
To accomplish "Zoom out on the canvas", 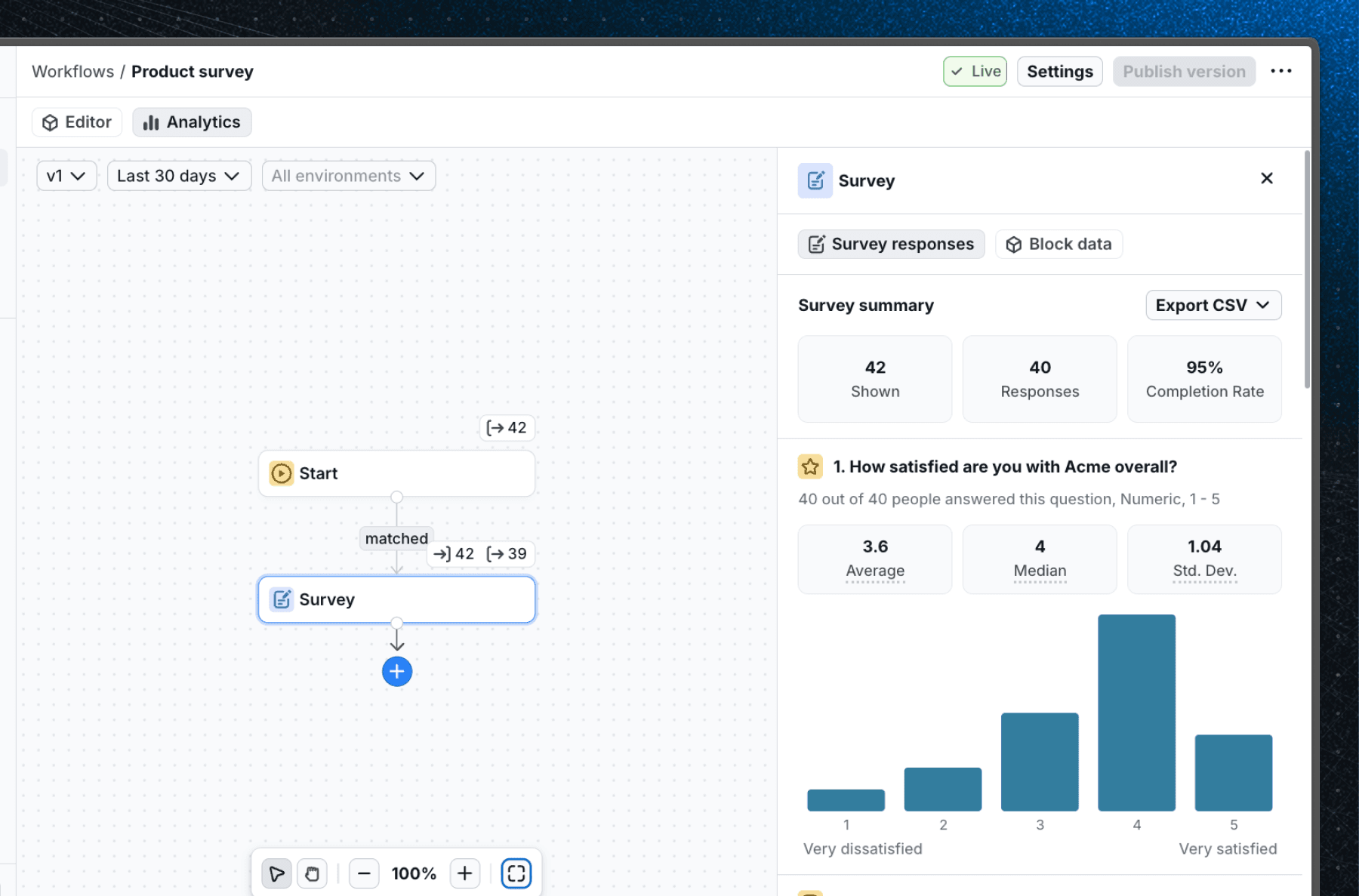I will pos(364,873).
